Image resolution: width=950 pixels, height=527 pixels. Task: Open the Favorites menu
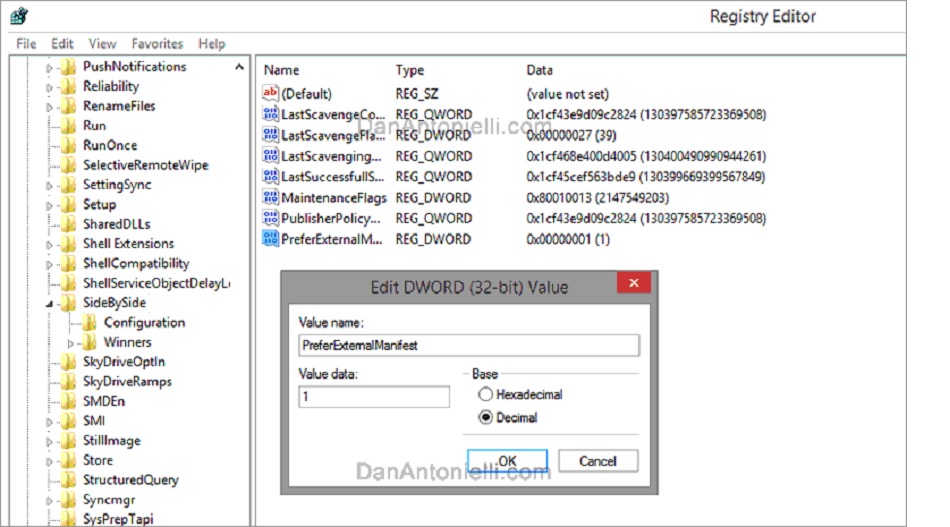157,44
